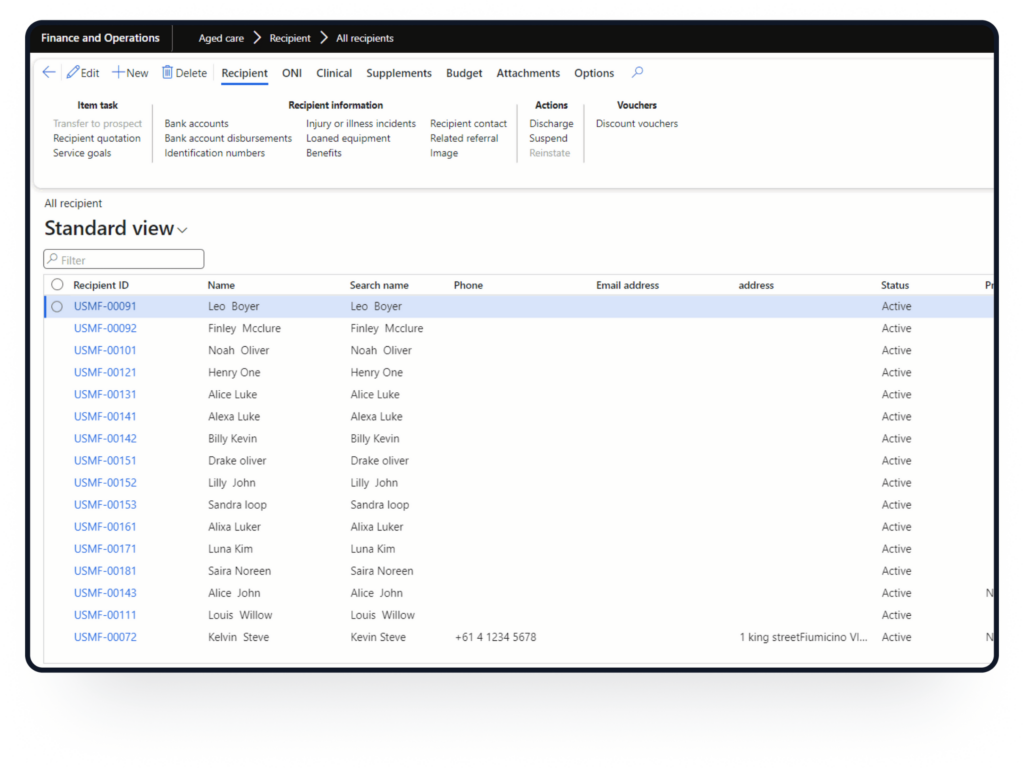
Task: Open Recipient quotation
Action: pos(97,138)
